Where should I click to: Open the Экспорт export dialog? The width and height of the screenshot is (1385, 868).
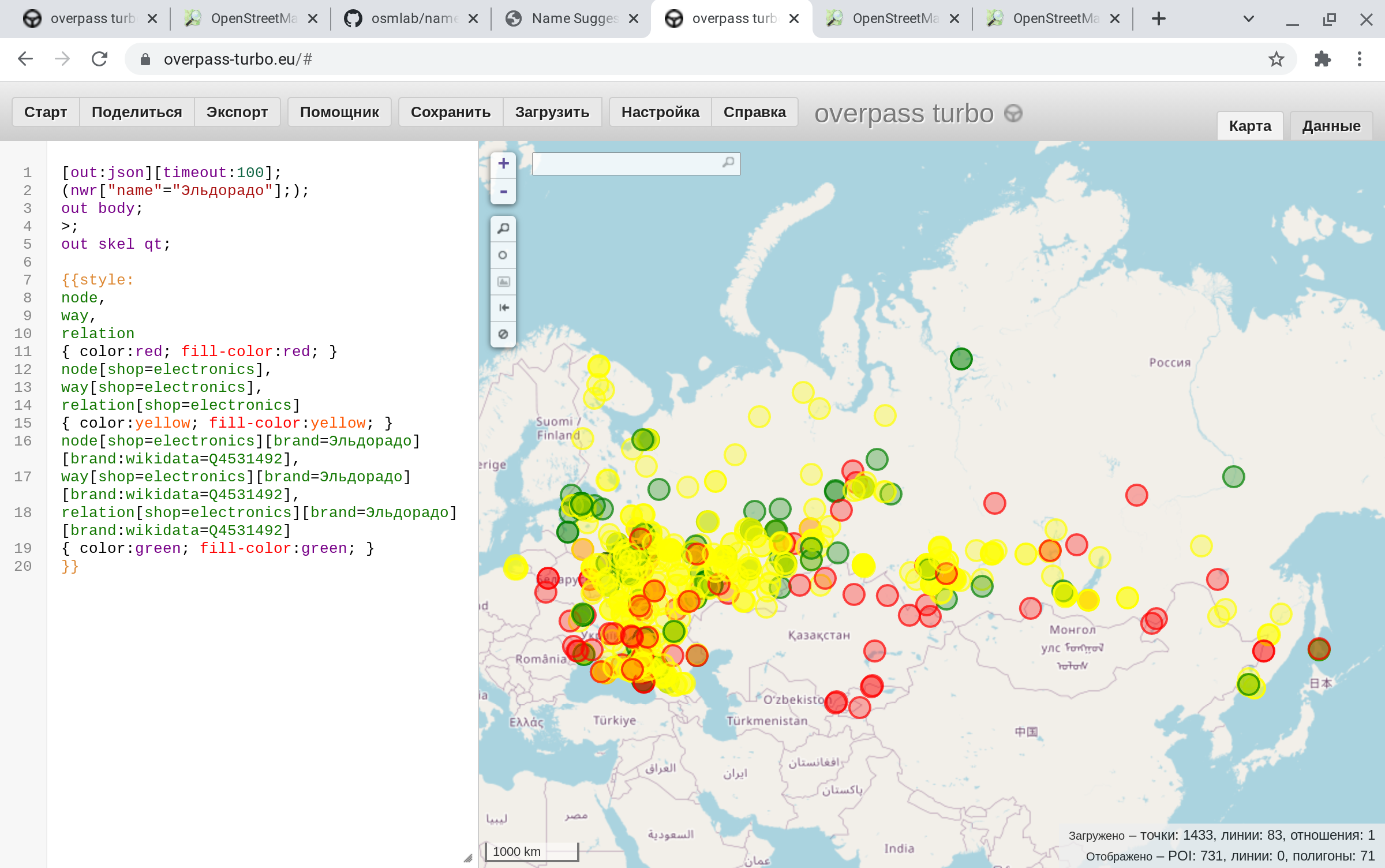tap(237, 112)
